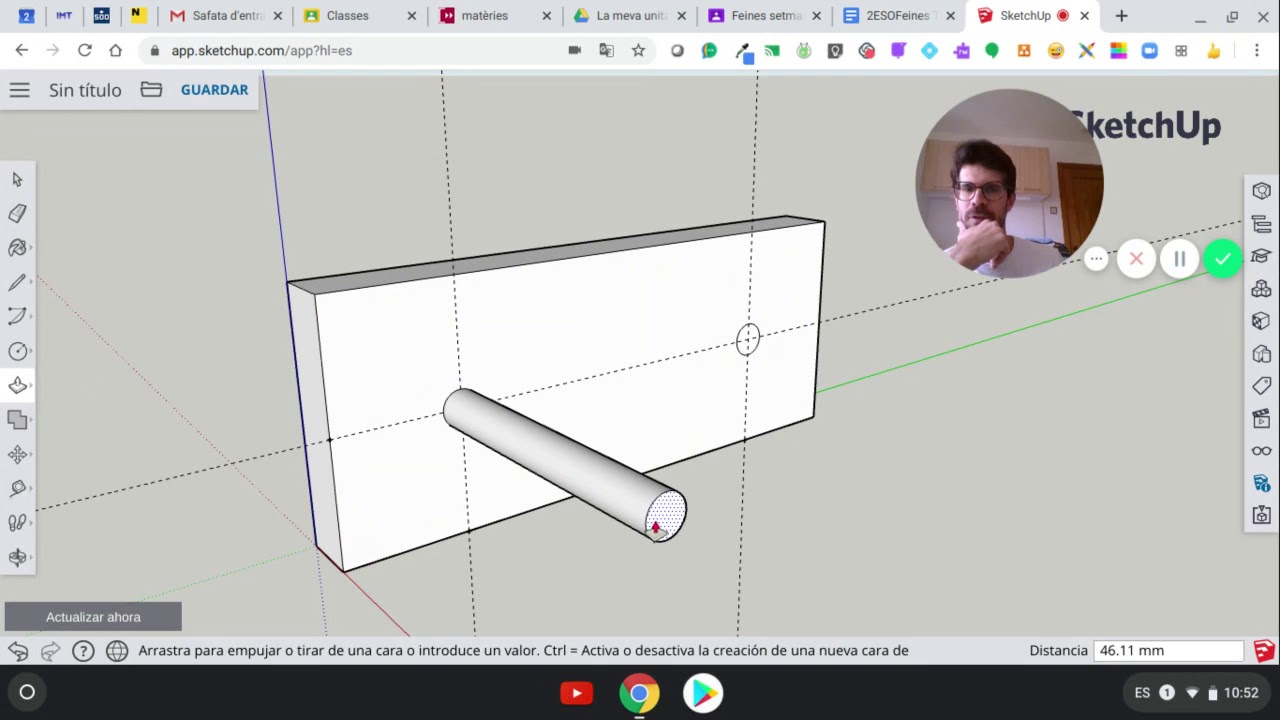Open the Styles panel
This screenshot has width=1280, height=720.
point(1261,354)
